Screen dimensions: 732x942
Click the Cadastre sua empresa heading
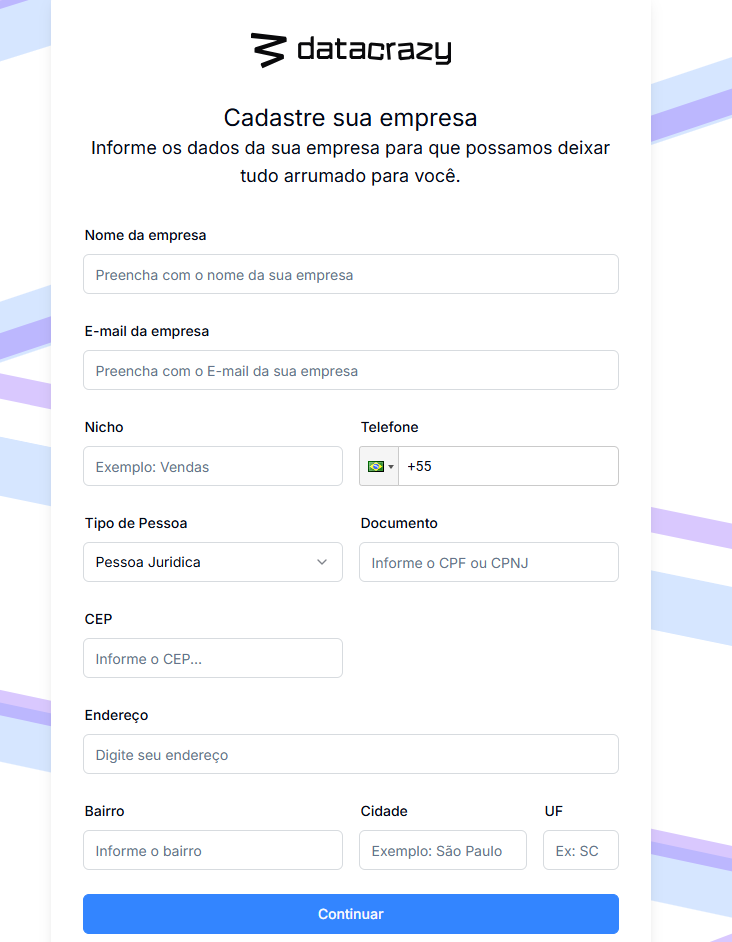pyautogui.click(x=350, y=118)
